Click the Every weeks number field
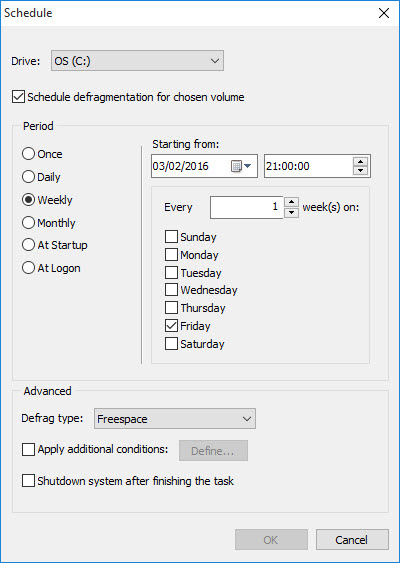This screenshot has width=400, height=563. click(x=246, y=207)
